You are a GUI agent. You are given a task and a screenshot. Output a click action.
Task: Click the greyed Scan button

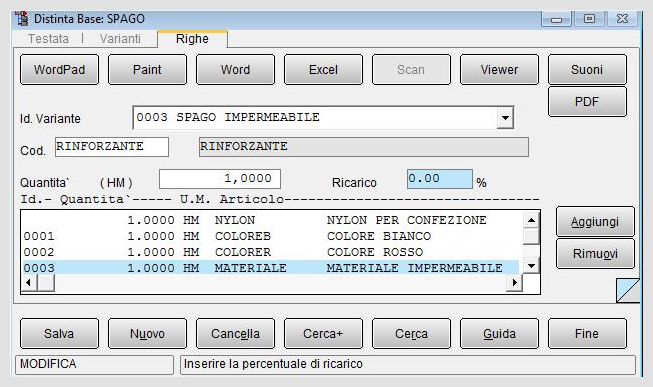[411, 70]
